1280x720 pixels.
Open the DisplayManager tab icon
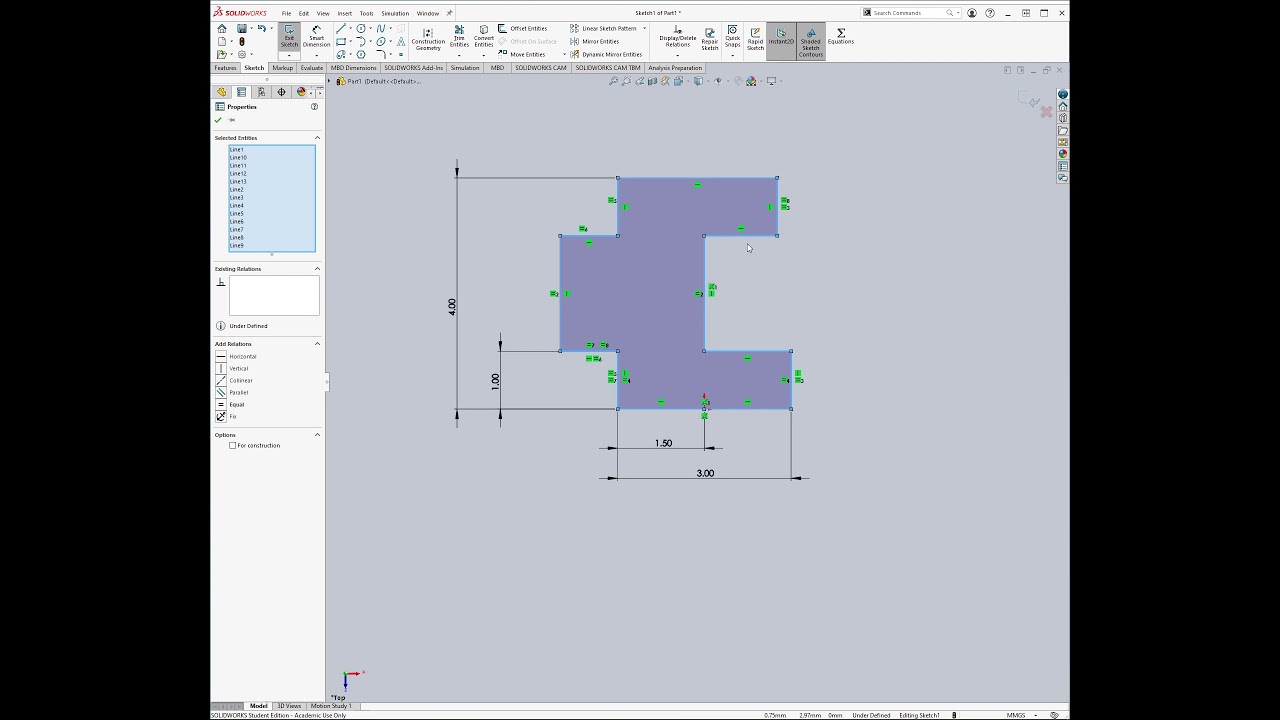301,92
